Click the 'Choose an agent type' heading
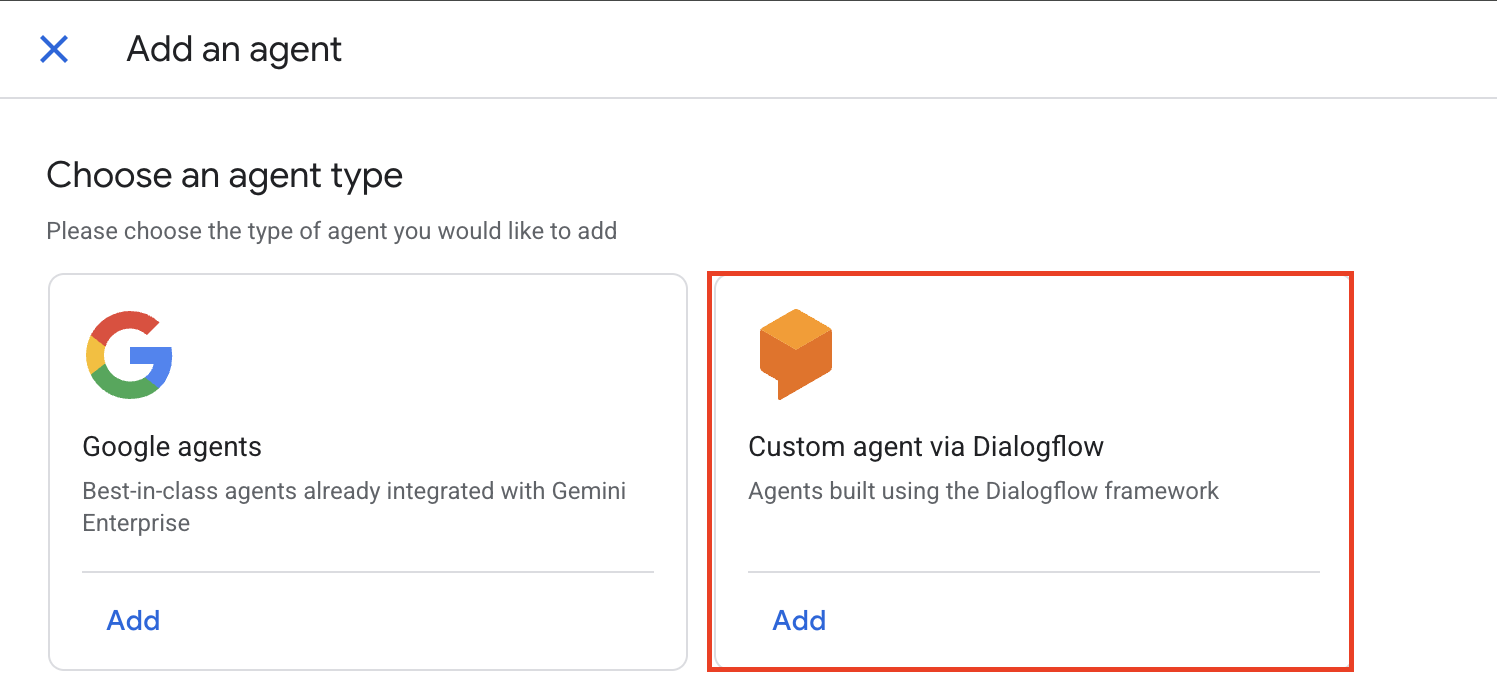The height and width of the screenshot is (677, 1497). click(x=224, y=175)
